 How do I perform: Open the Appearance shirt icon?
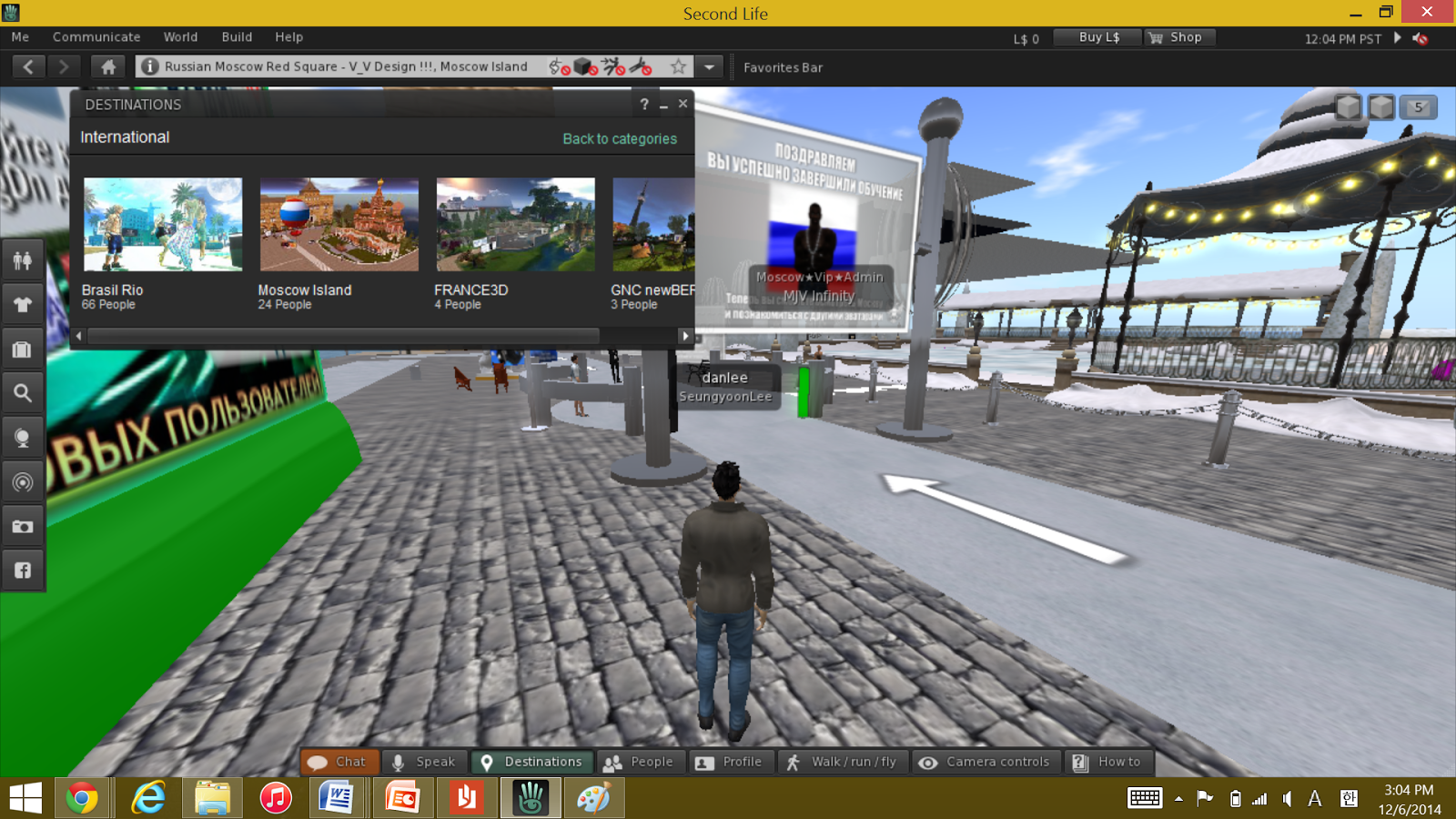coord(23,305)
